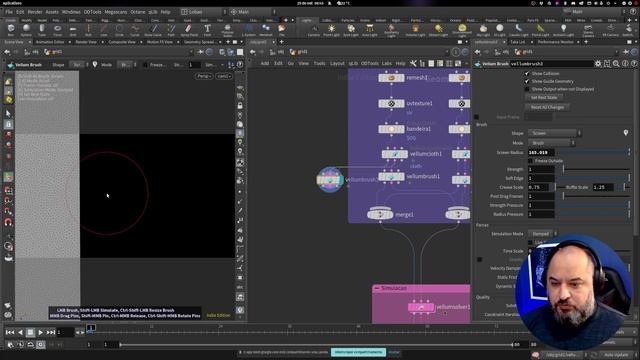Toggle Input Frame checkbox
The height and width of the screenshot is (360, 640).
pyautogui.click(x=476, y=117)
